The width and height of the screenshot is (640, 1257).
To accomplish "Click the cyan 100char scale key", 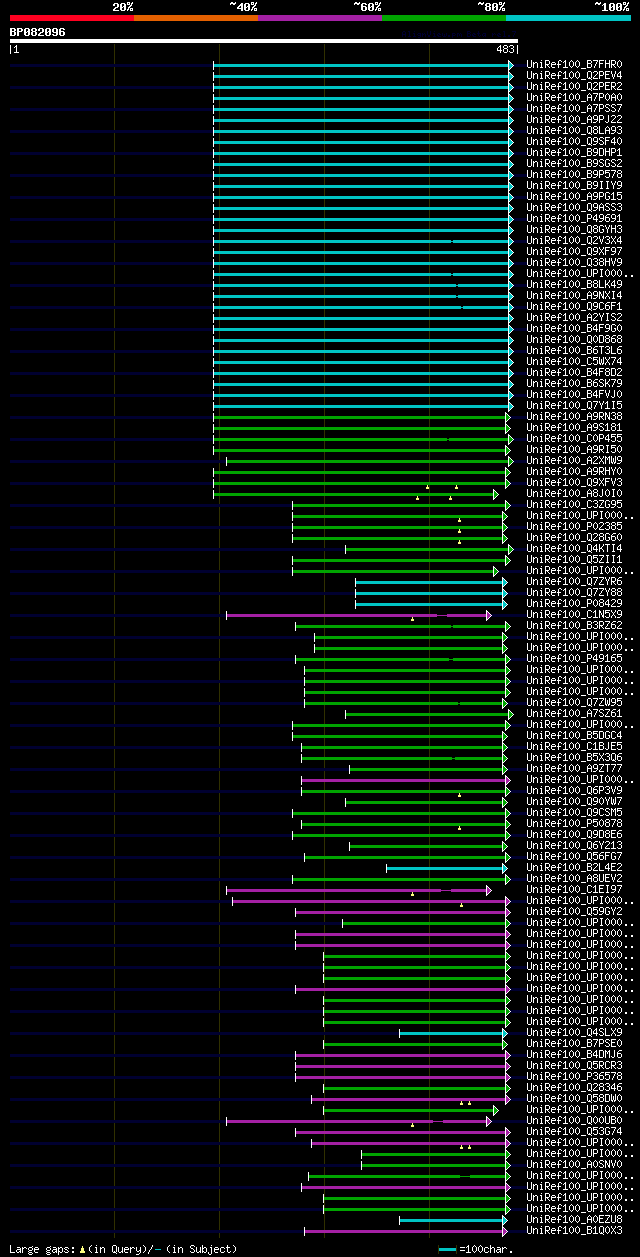I will [x=447, y=1249].
